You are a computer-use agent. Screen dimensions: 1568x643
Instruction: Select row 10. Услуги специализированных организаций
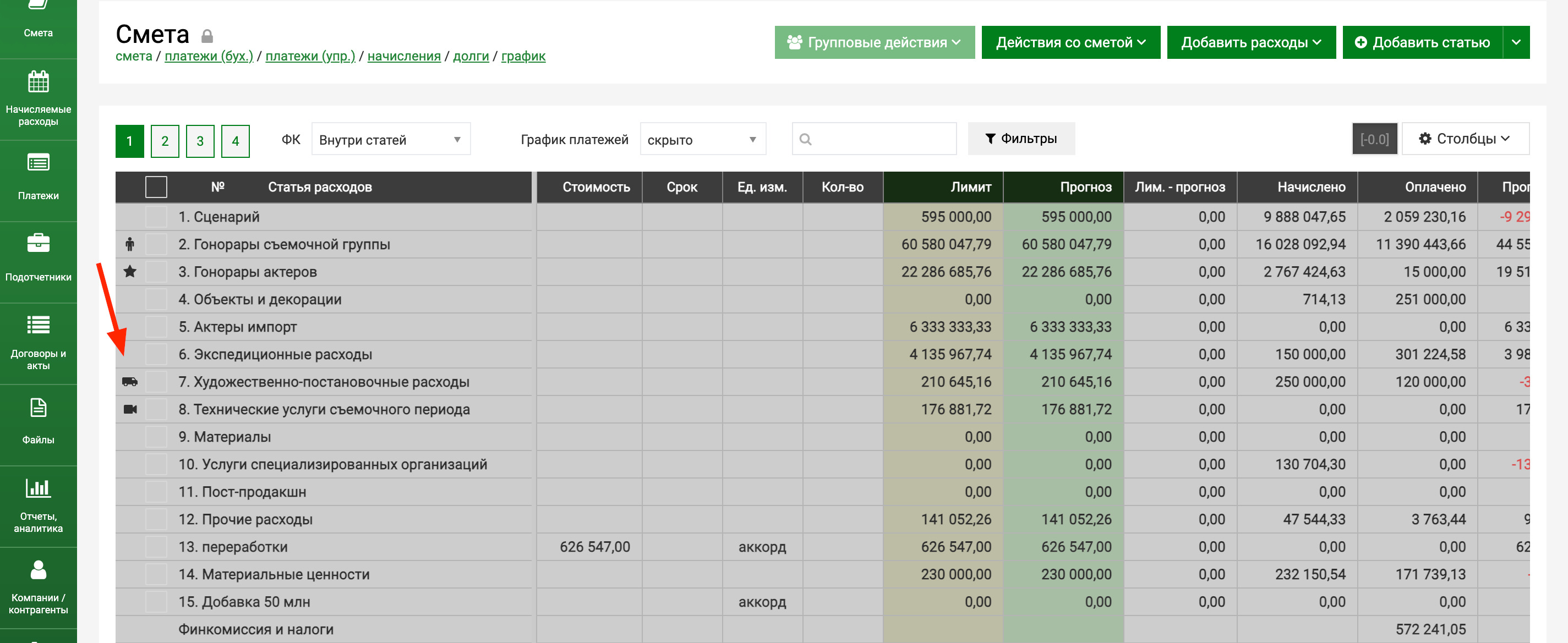click(x=156, y=464)
